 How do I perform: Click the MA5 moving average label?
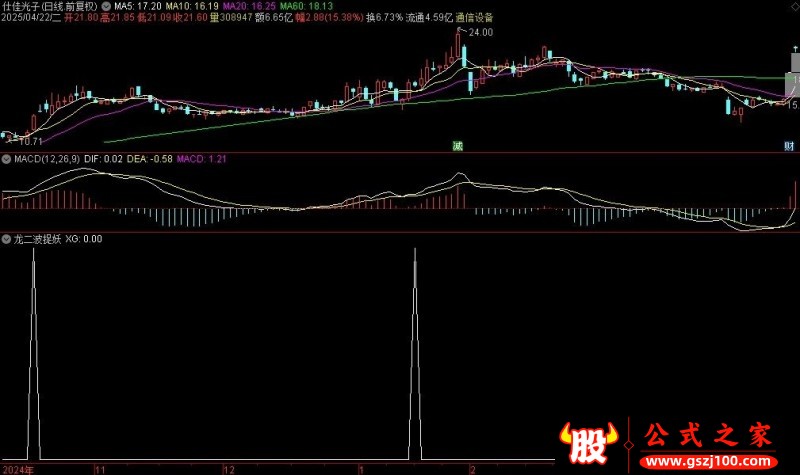click(x=138, y=6)
